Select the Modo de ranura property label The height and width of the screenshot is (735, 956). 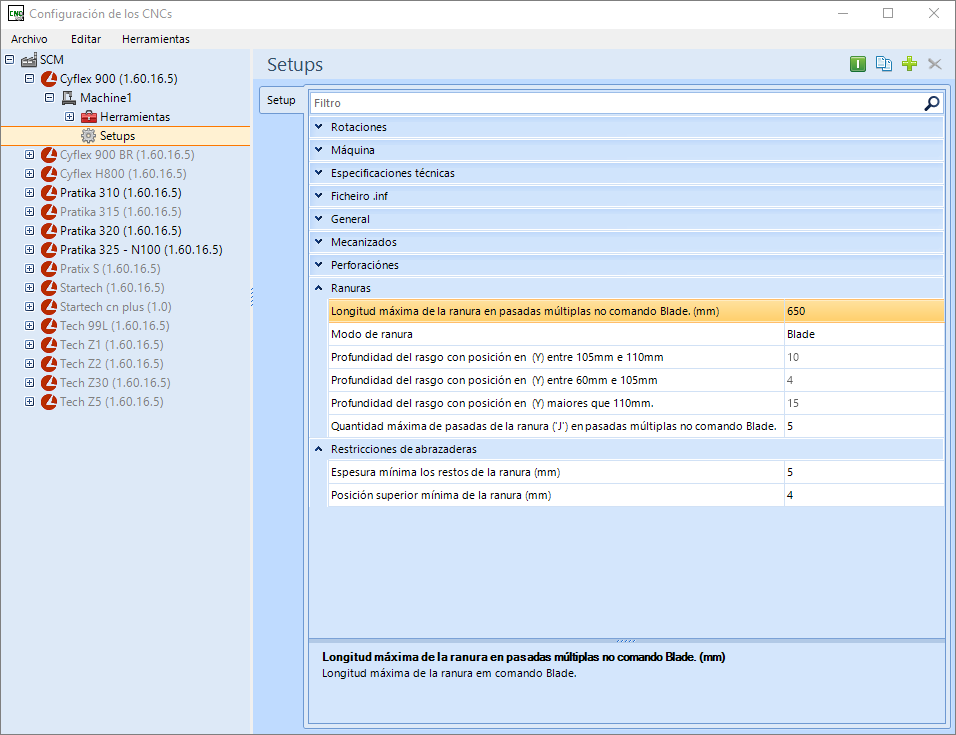372,334
